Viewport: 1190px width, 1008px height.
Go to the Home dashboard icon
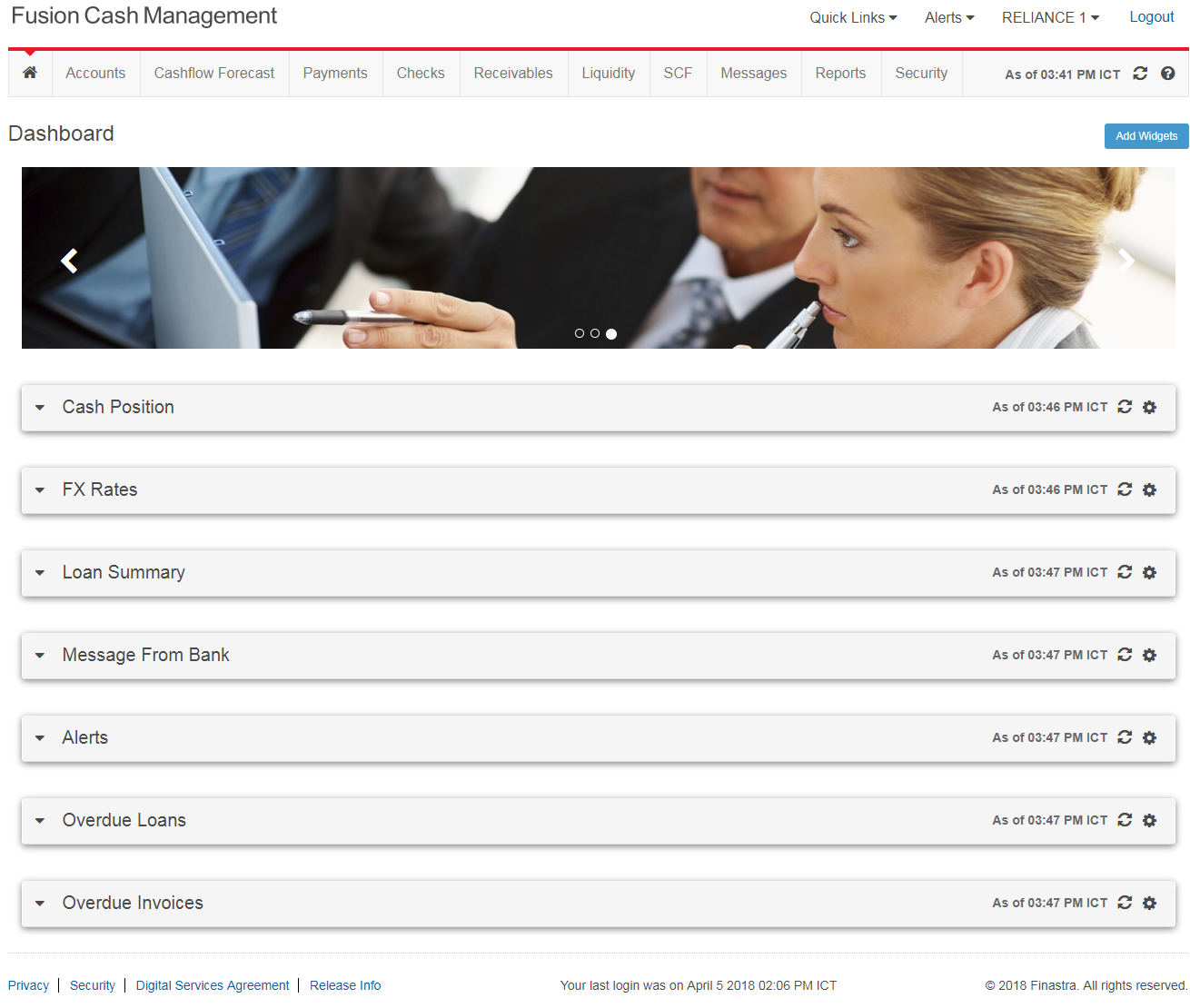click(30, 73)
